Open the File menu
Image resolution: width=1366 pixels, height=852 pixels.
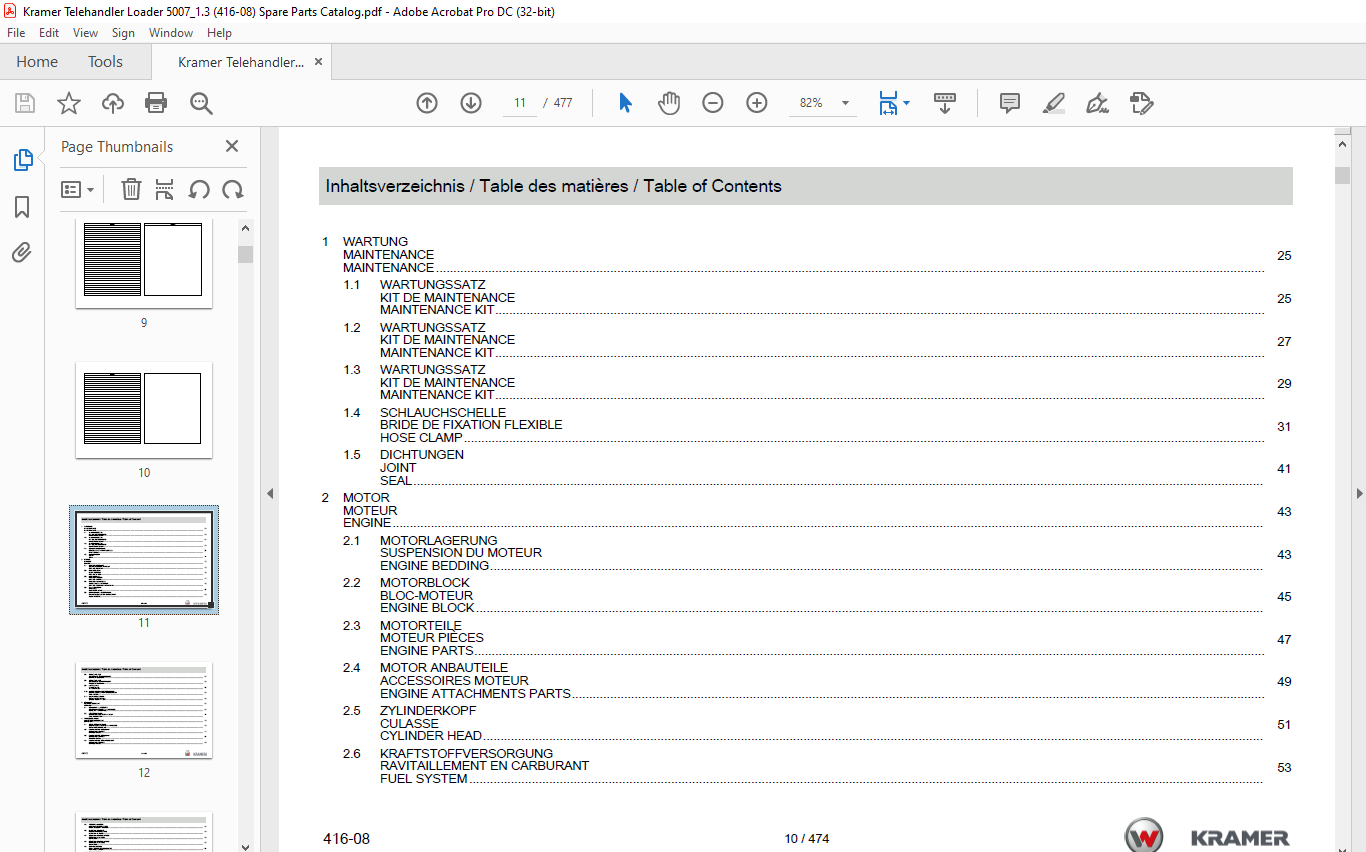(x=16, y=33)
